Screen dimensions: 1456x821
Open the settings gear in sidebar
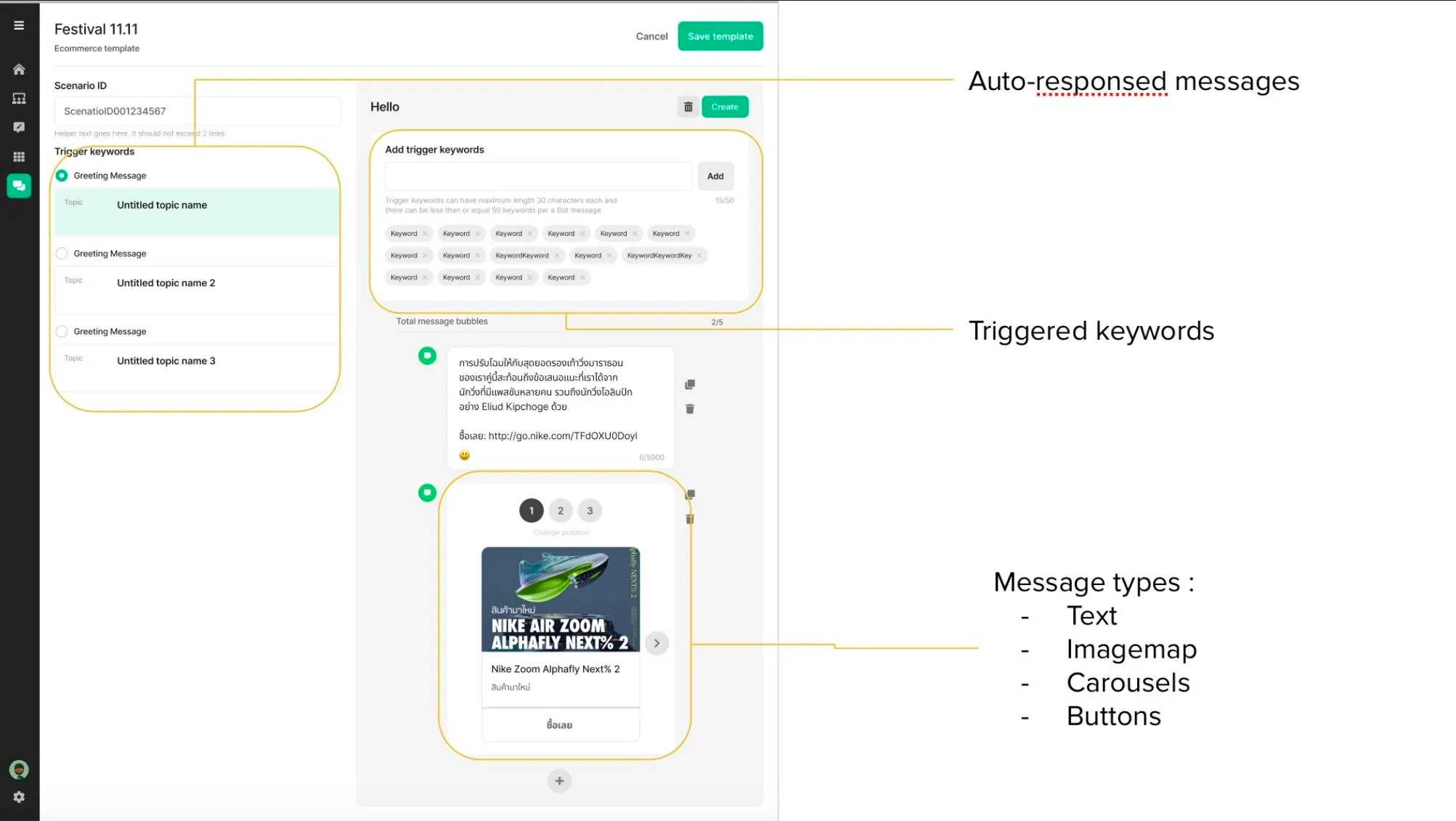[x=19, y=797]
